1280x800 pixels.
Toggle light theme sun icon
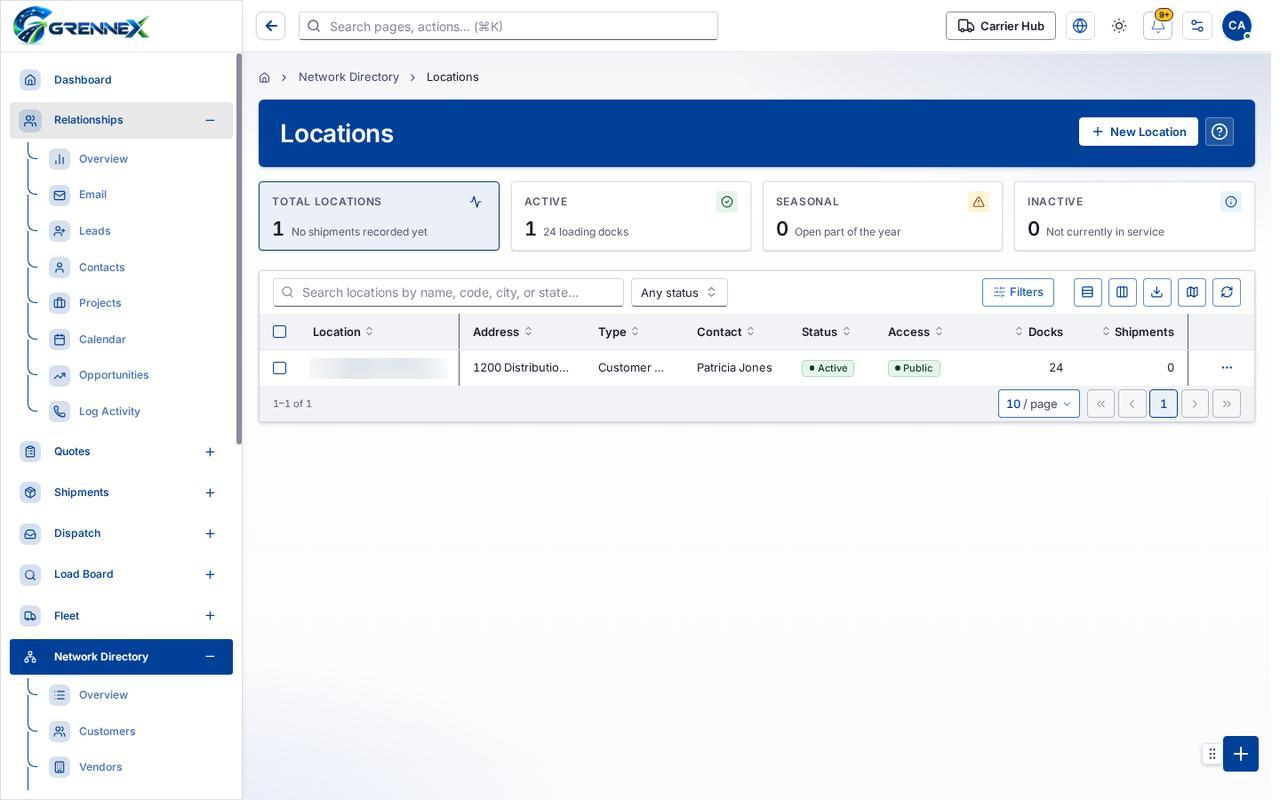point(1119,26)
